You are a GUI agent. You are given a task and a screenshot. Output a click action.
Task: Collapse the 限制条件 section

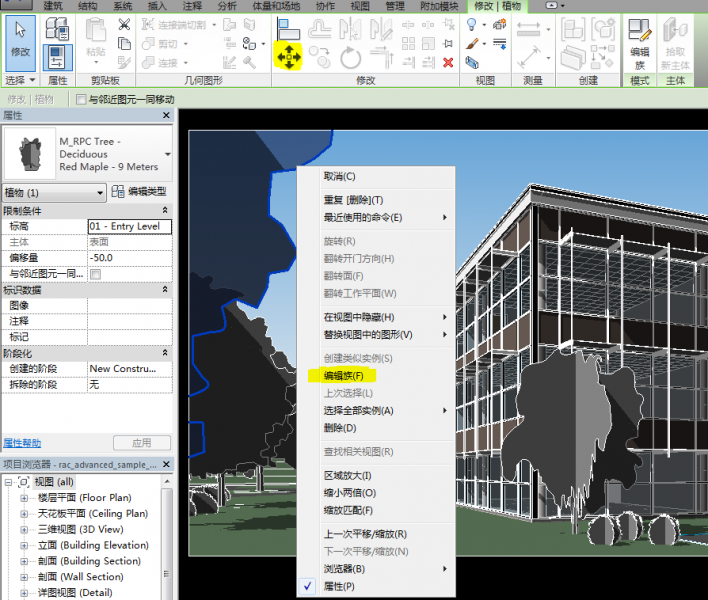[x=165, y=210]
